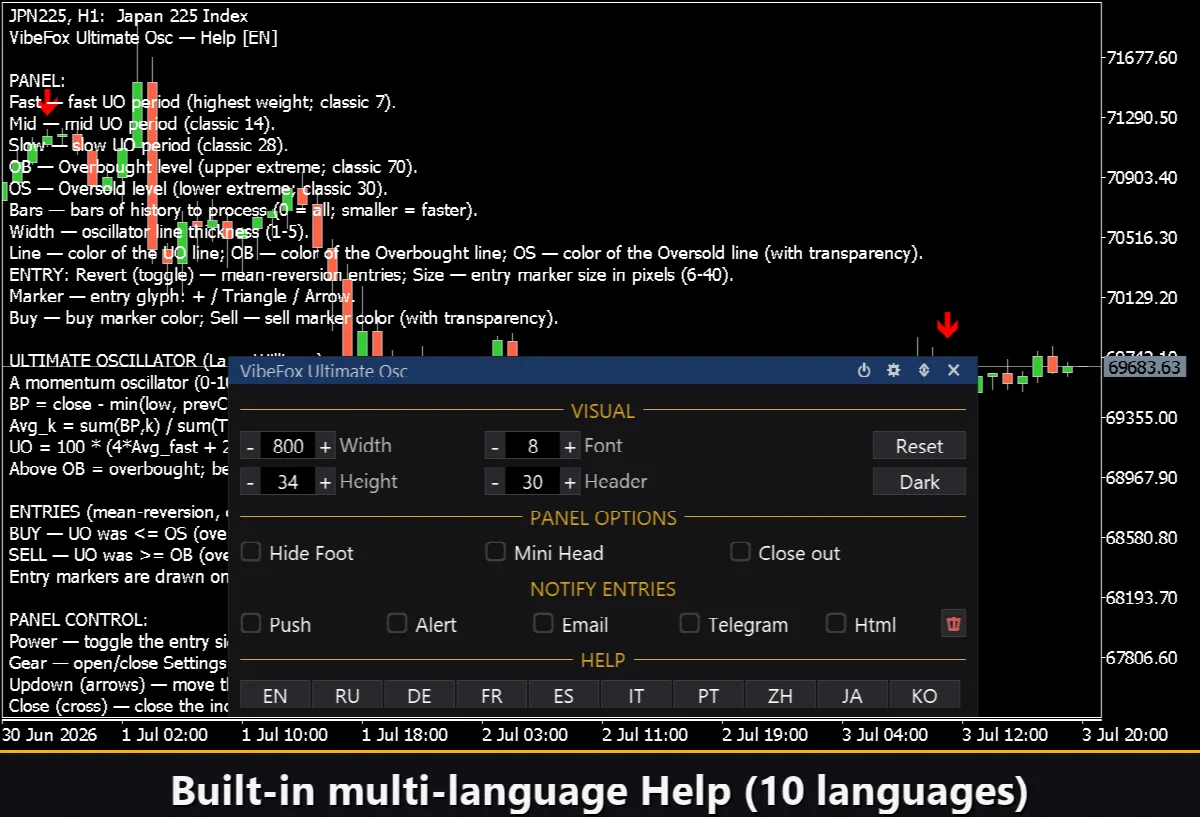Decrease Width with the minus button
The height and width of the screenshot is (817, 1200).
(250, 446)
